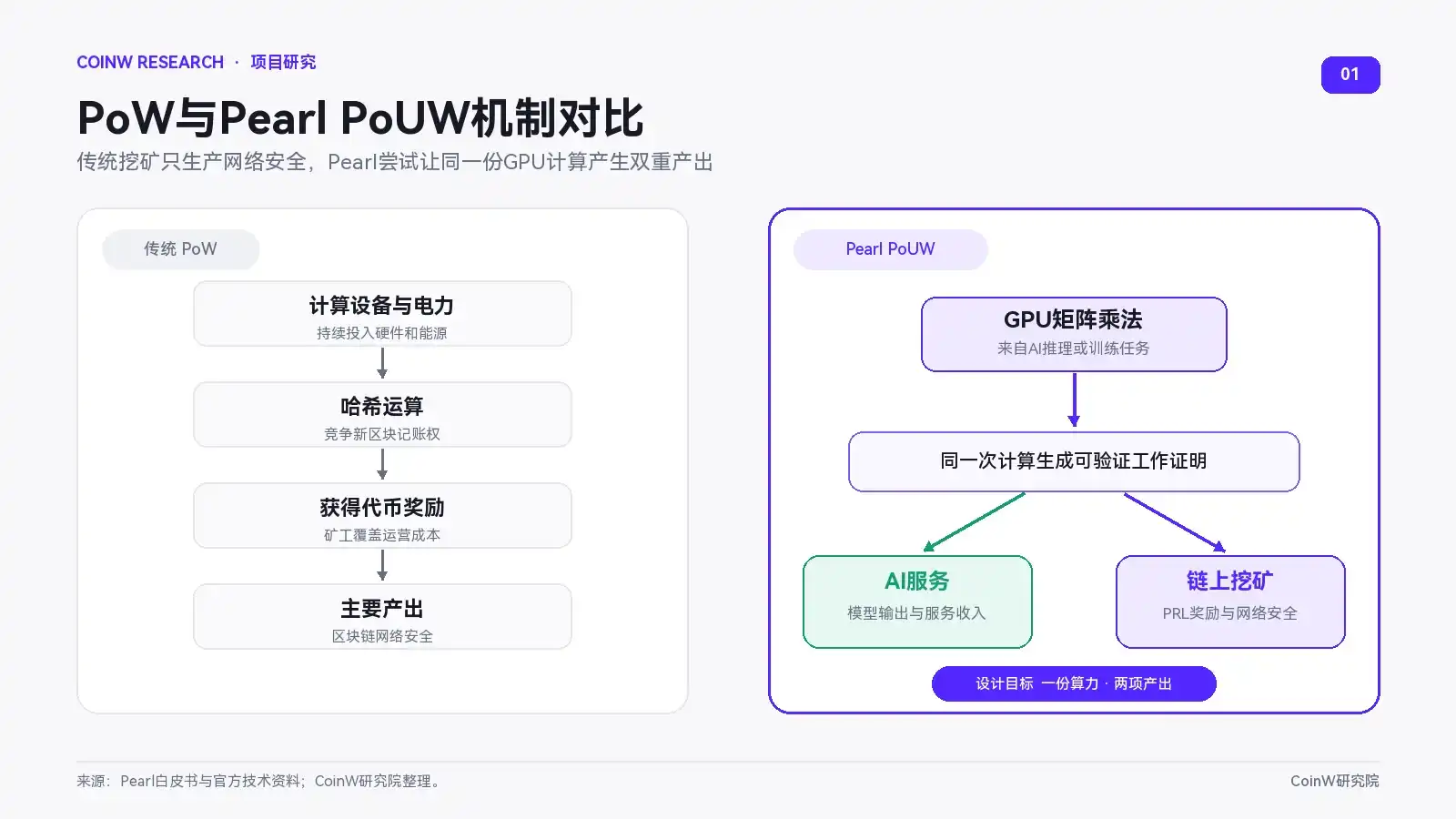This screenshot has height=819, width=1456.
Task: Click the 获得代币奖励 step box
Action: [x=382, y=516]
